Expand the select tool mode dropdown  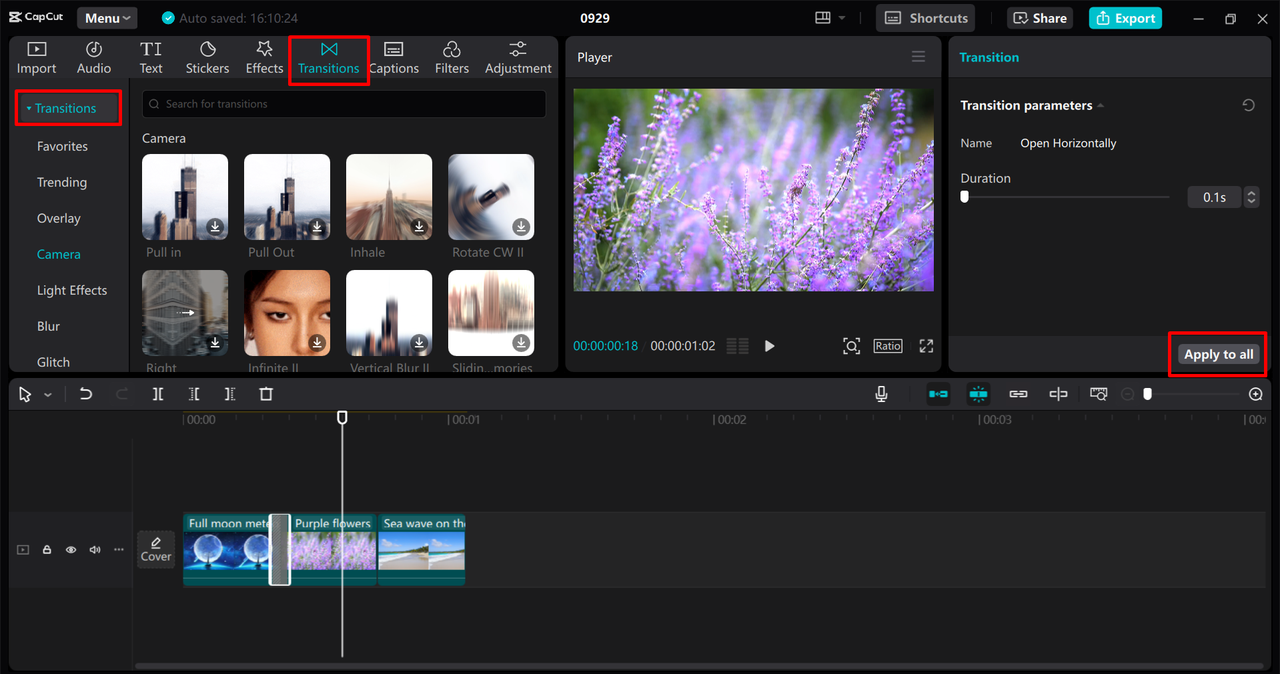[48, 395]
